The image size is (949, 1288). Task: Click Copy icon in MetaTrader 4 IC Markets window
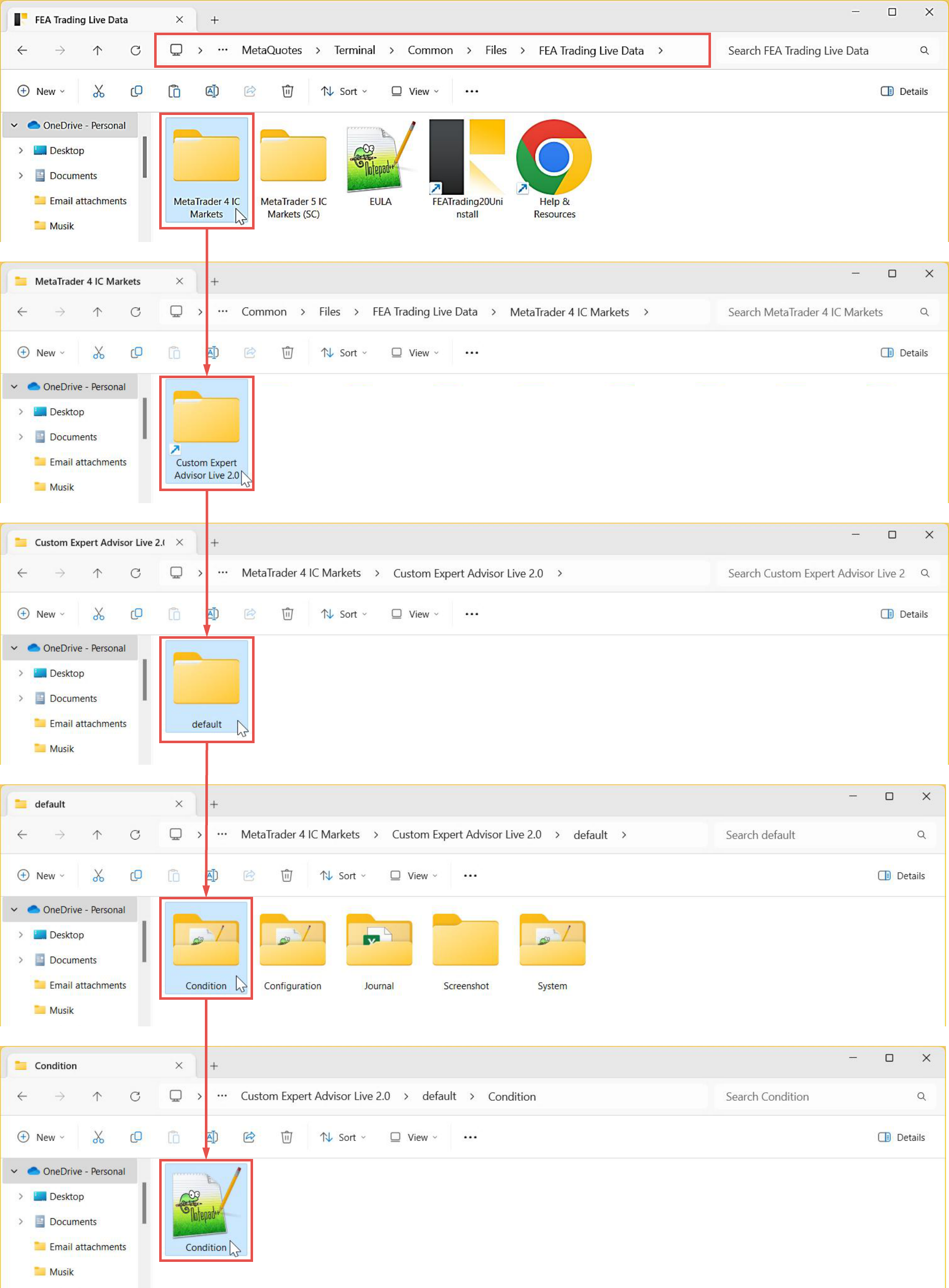pyautogui.click(x=136, y=353)
